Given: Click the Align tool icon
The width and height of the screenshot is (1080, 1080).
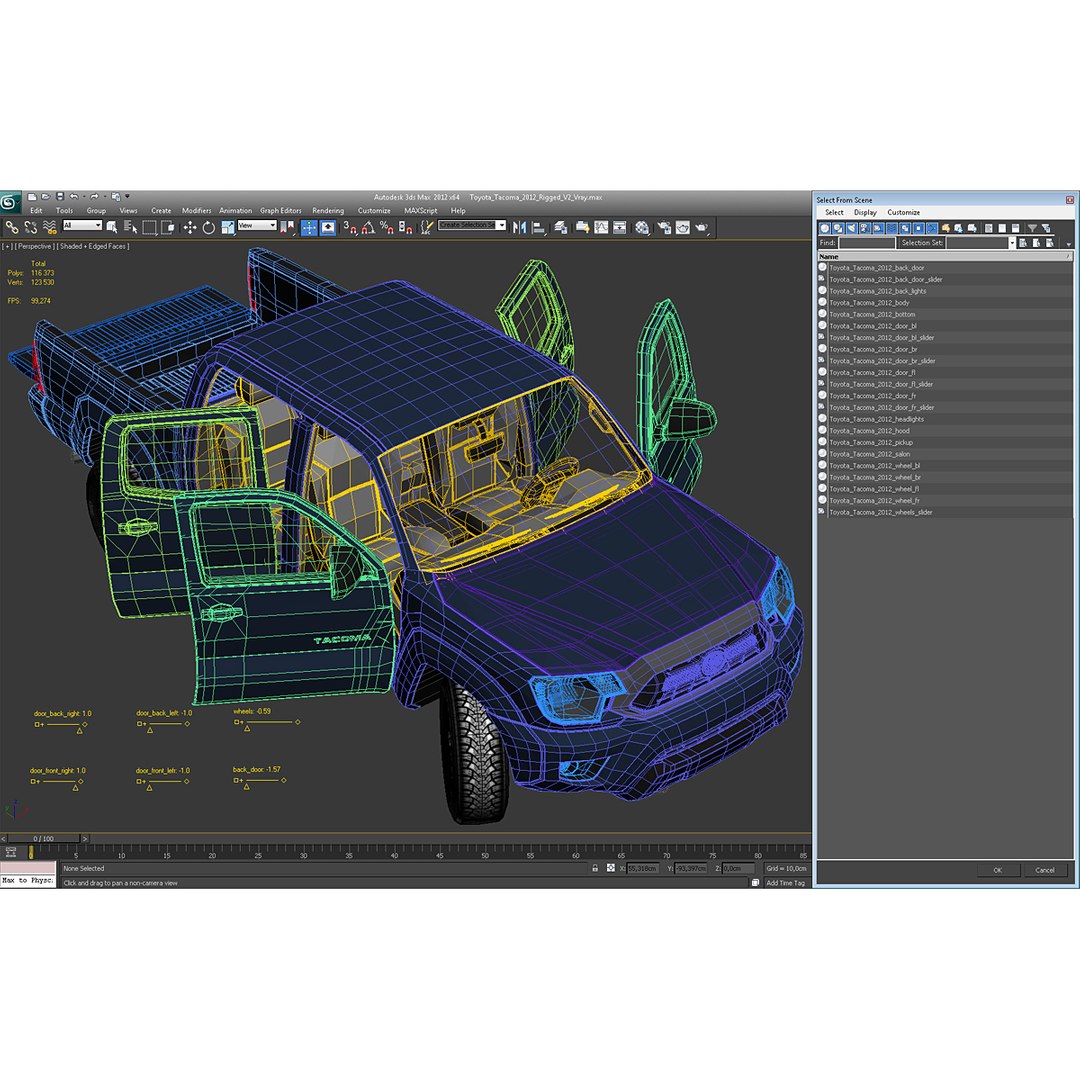Looking at the screenshot, I should coord(539,227).
